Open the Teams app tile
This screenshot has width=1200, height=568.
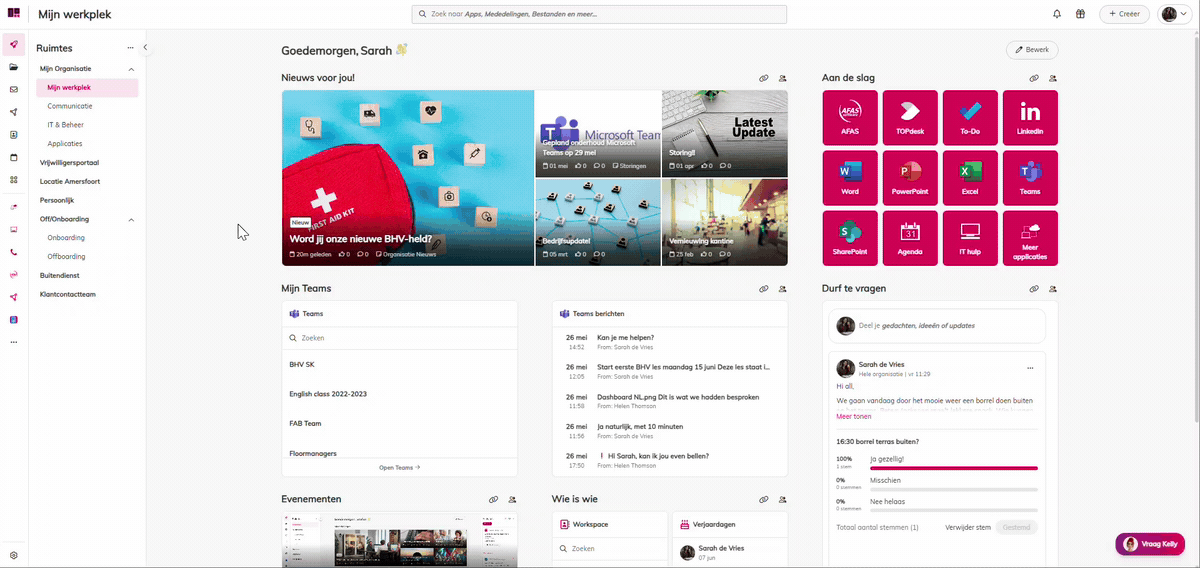[1030, 178]
